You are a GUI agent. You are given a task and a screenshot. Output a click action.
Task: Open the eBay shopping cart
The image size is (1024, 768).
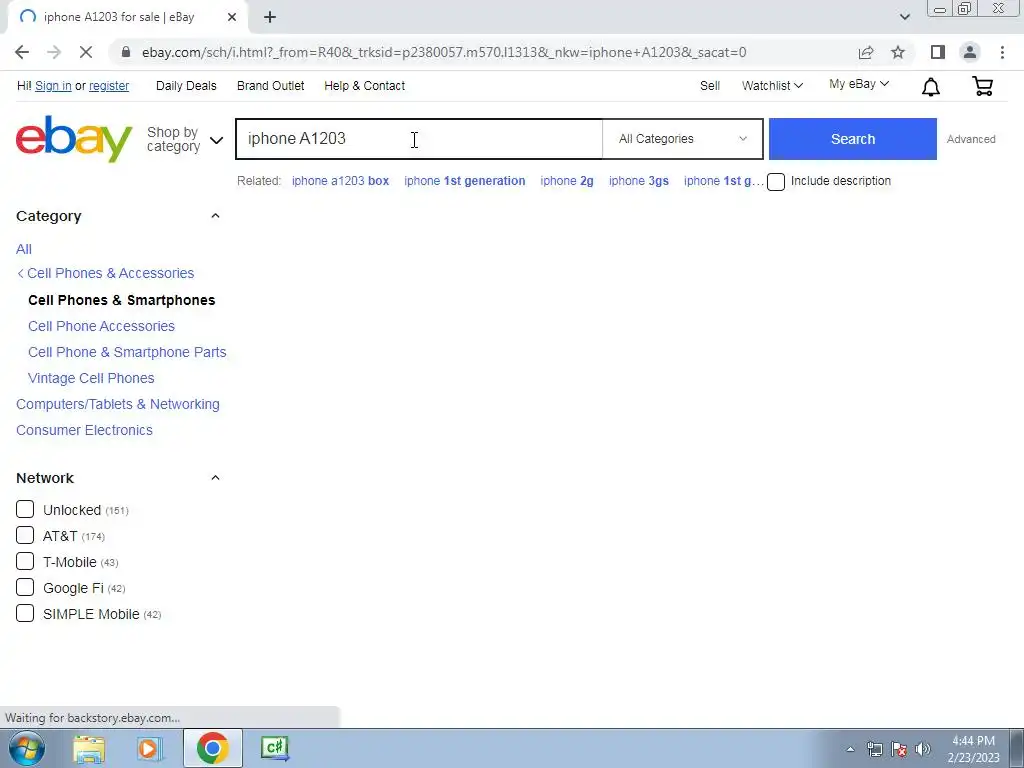(982, 86)
